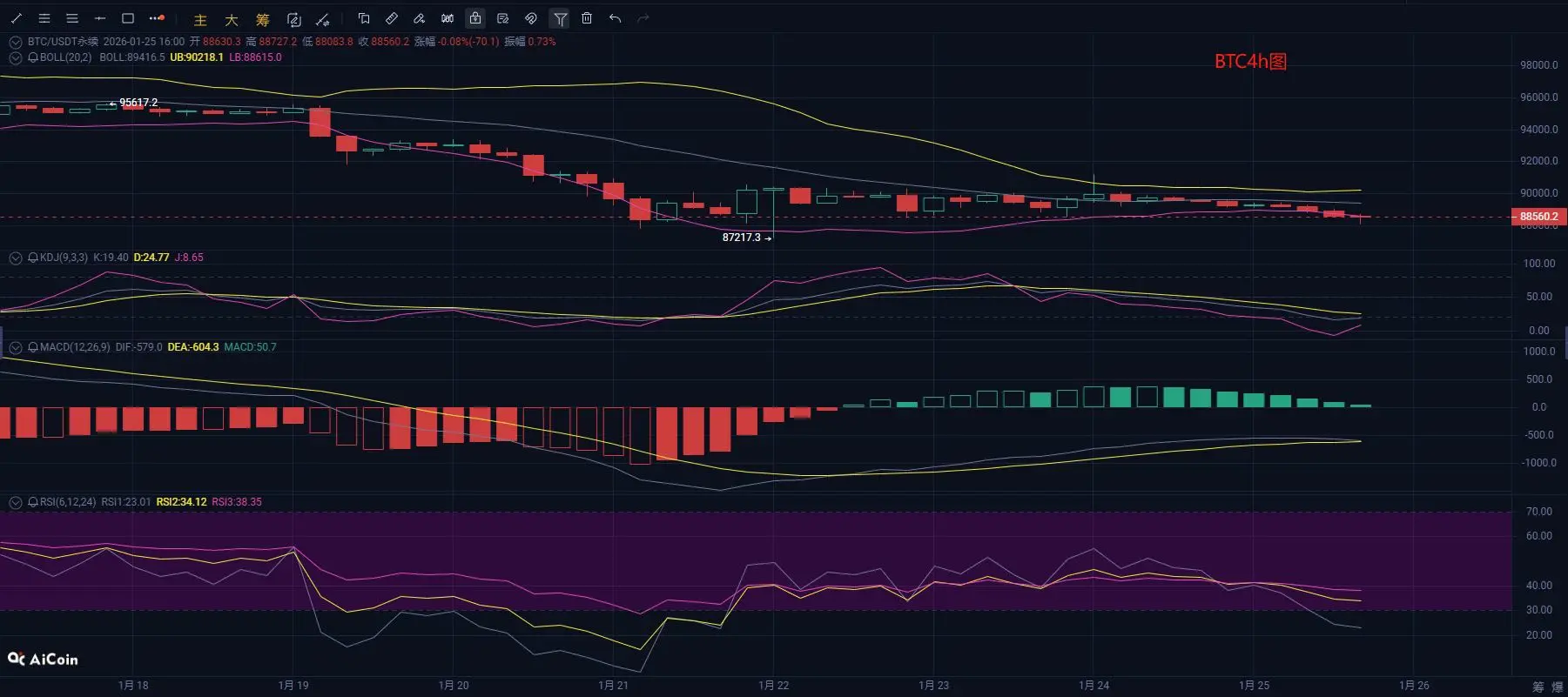Screen dimensions: 1568x697
Task: Open the drawing notes editor icon
Action: point(503,18)
